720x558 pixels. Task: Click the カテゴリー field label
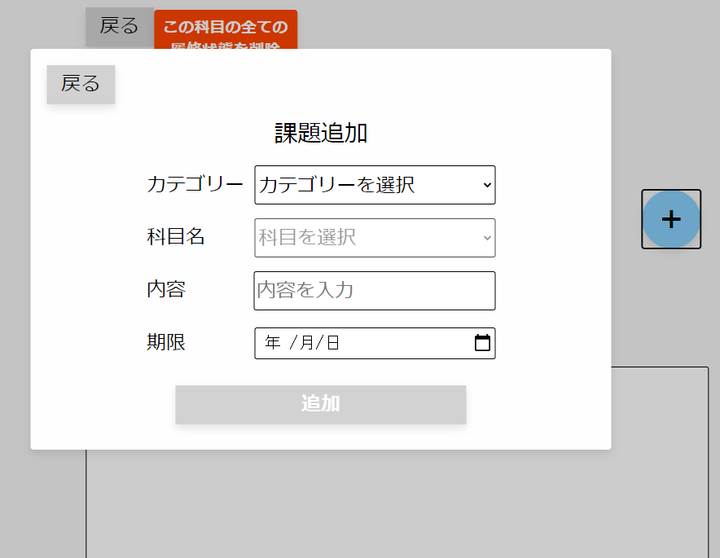(x=195, y=185)
